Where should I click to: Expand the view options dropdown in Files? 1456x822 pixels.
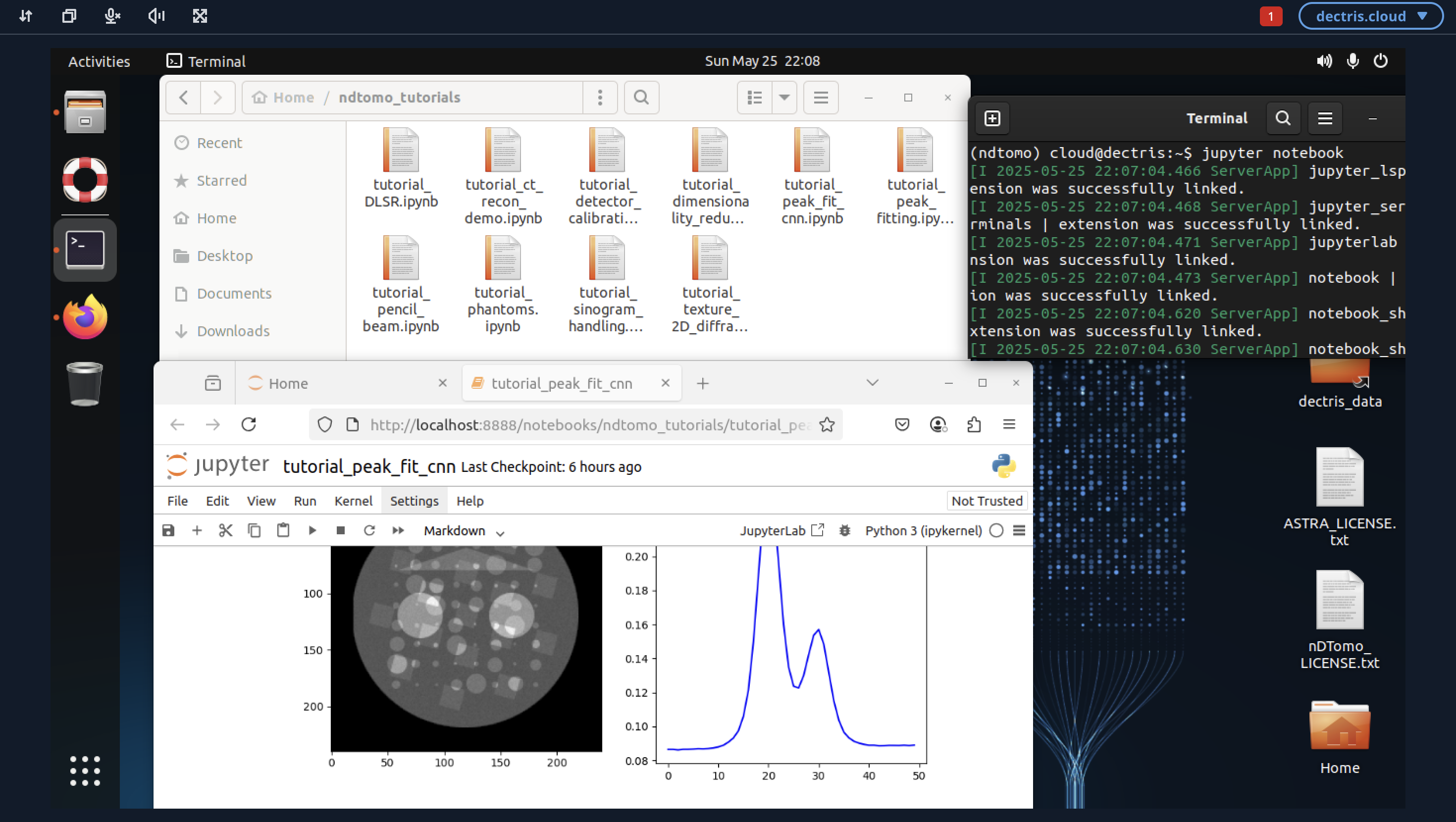point(784,97)
